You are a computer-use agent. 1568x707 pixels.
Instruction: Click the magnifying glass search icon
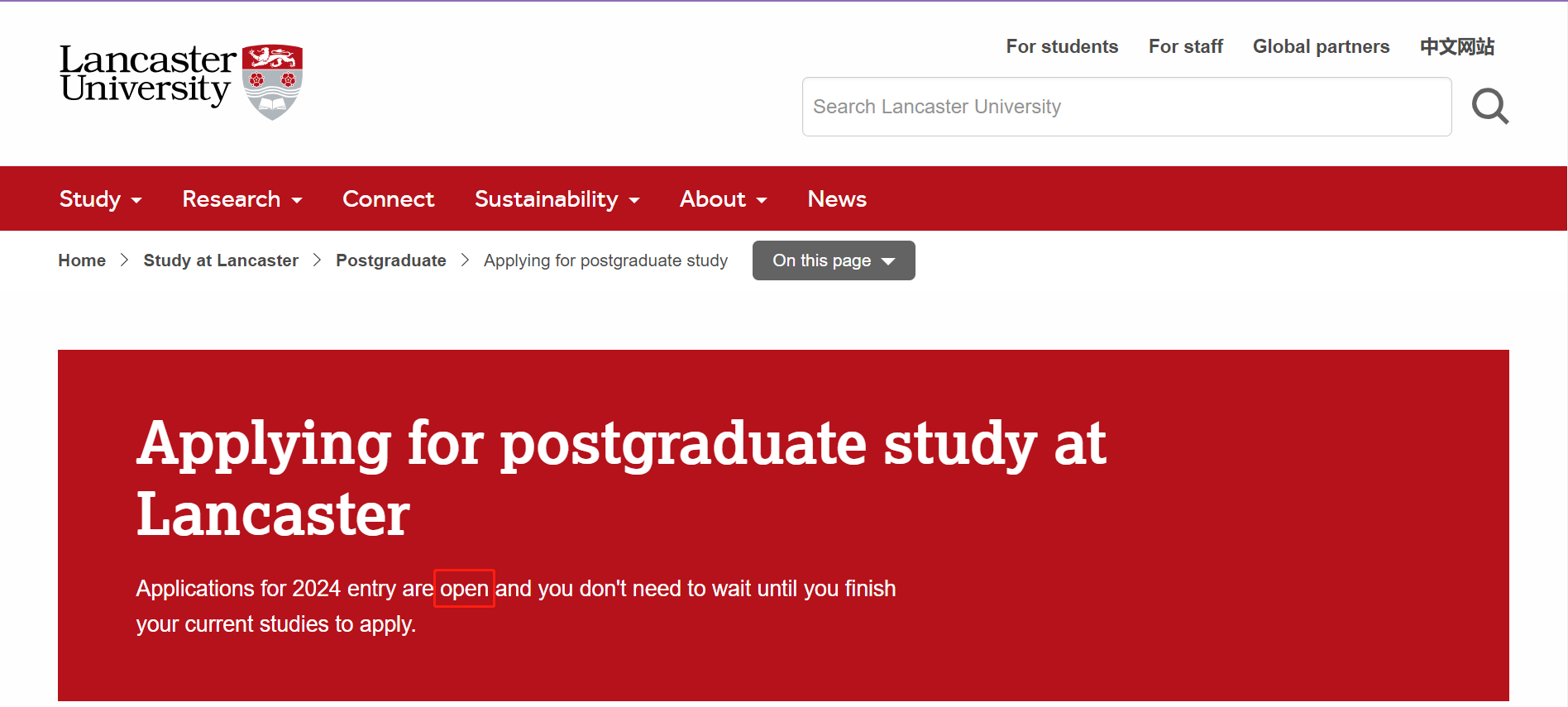tap(1490, 107)
